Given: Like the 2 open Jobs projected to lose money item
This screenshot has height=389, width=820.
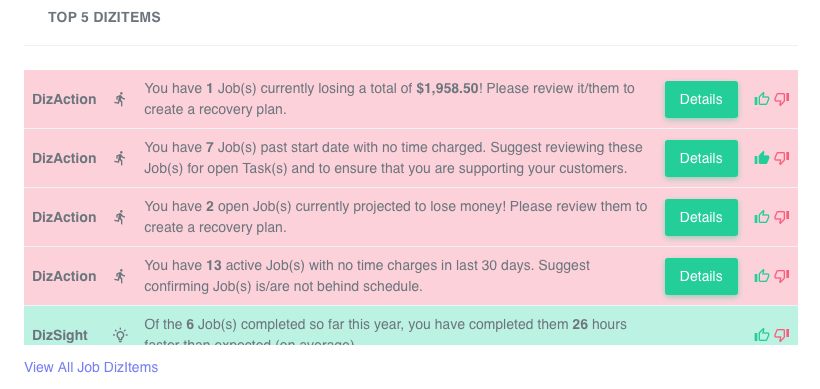Looking at the screenshot, I should tap(762, 217).
